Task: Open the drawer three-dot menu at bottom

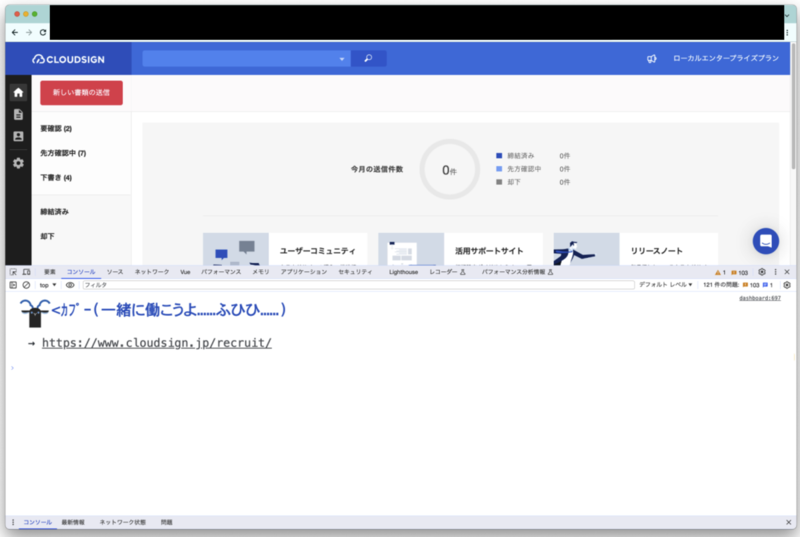Action: pos(13,522)
